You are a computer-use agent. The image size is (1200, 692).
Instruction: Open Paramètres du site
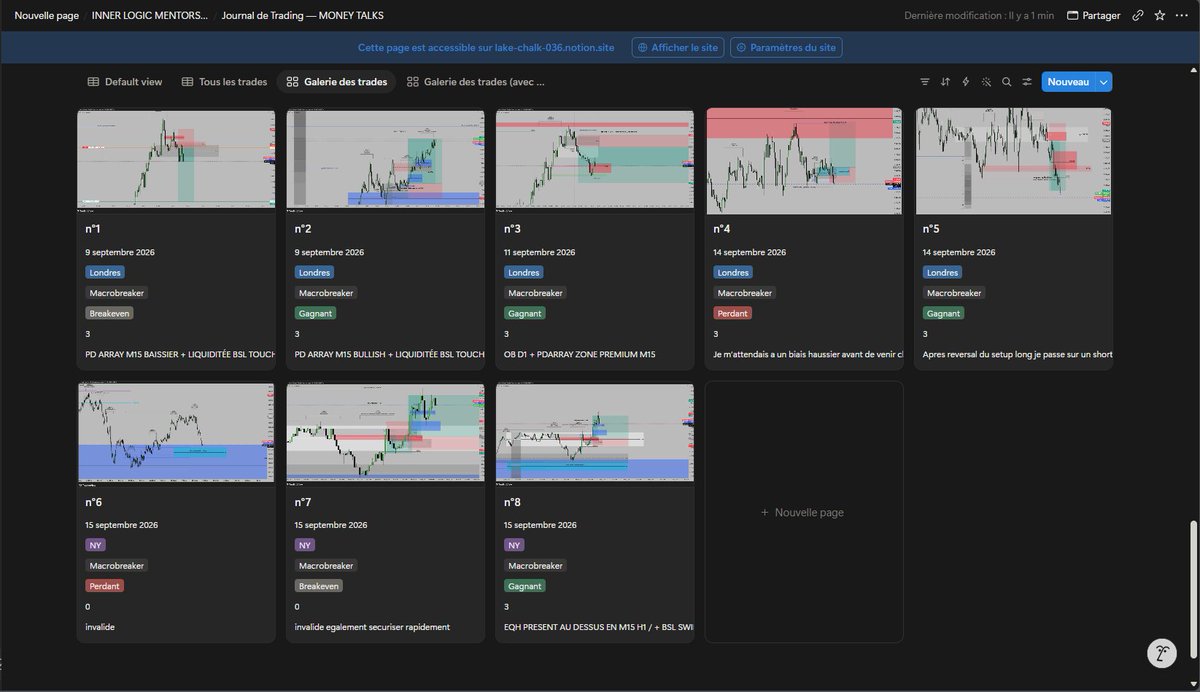(787, 47)
